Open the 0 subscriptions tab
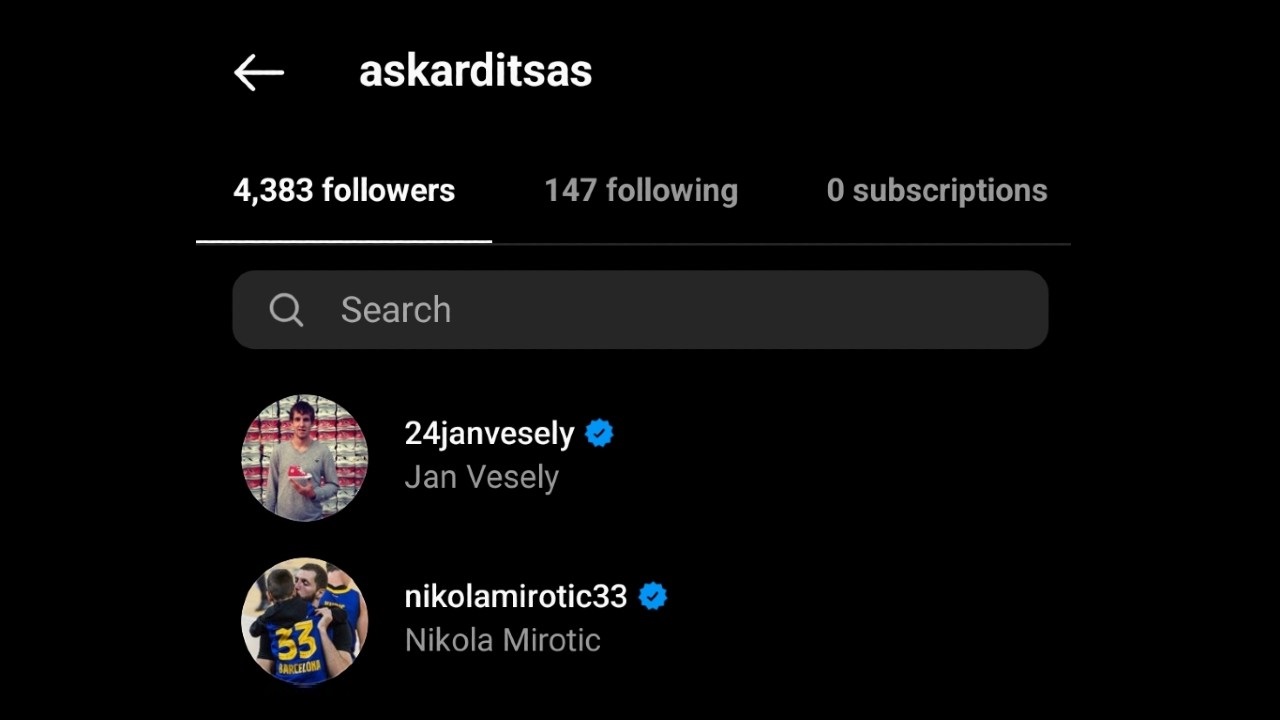 click(937, 191)
